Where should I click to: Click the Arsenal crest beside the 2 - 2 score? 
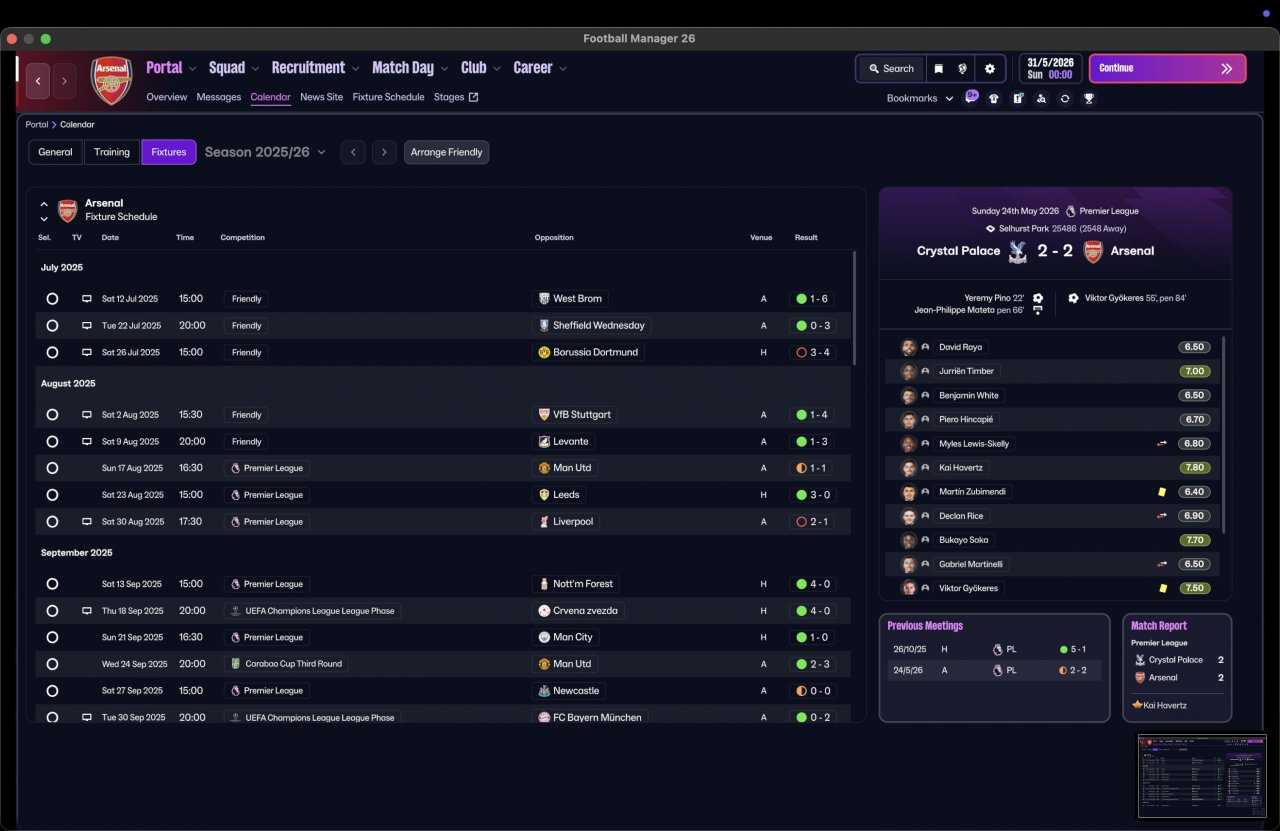click(x=1093, y=251)
